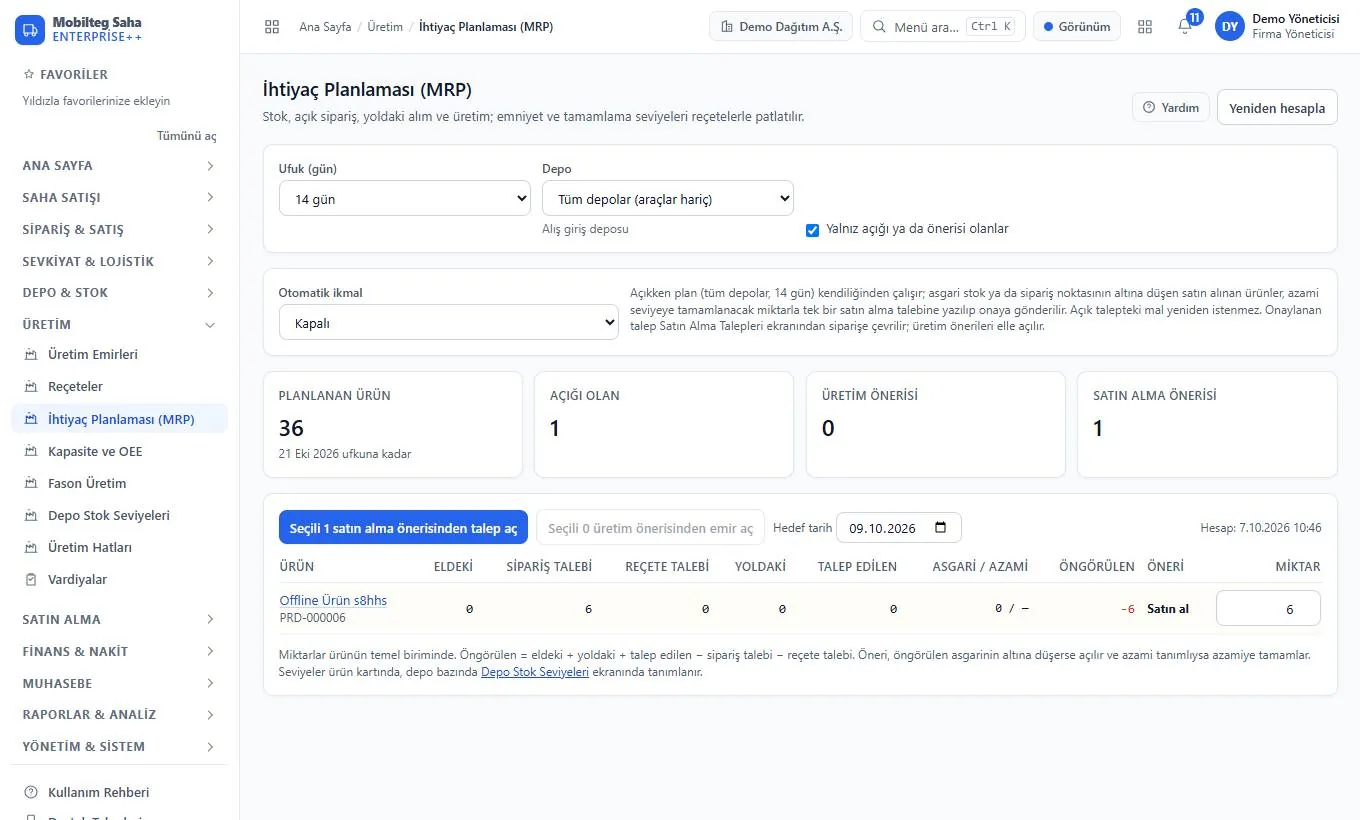Click the apps grid icon beside notifications
1360x820 pixels.
(x=1145, y=27)
